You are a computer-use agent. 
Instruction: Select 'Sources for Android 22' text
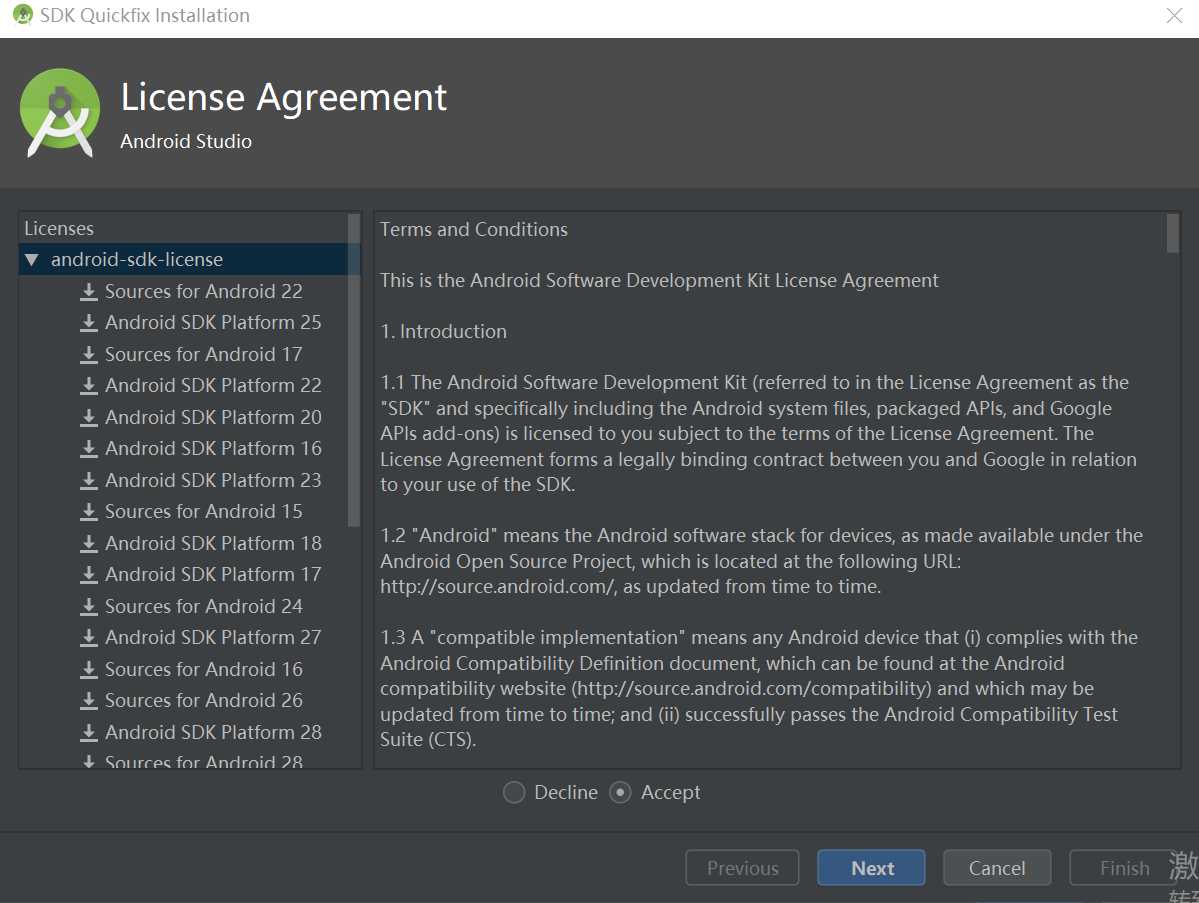(203, 291)
